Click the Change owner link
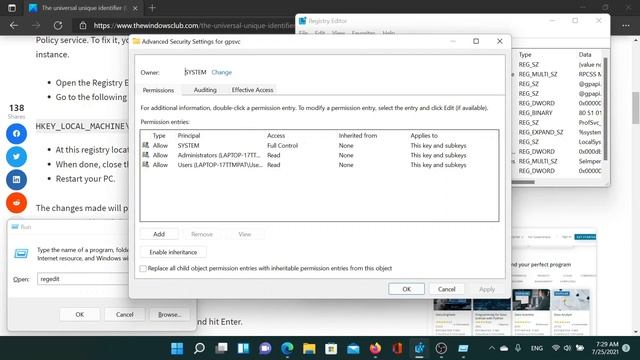Viewport: 640px width, 360px height. [222, 72]
